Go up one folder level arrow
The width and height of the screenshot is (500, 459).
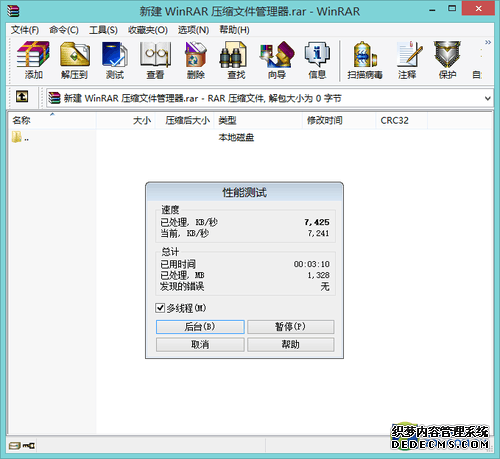(x=22, y=97)
